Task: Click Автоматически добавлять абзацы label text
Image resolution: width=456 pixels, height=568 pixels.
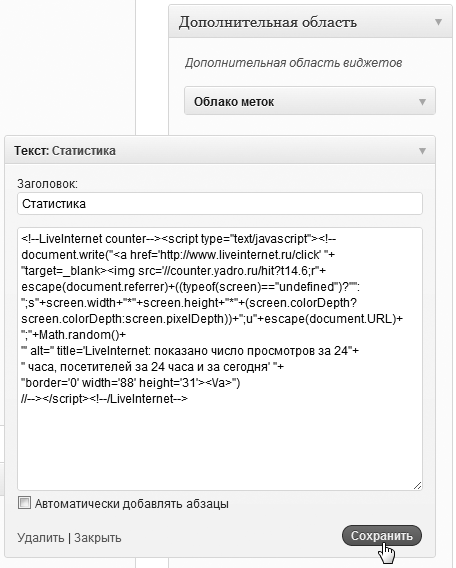Action: (132, 504)
